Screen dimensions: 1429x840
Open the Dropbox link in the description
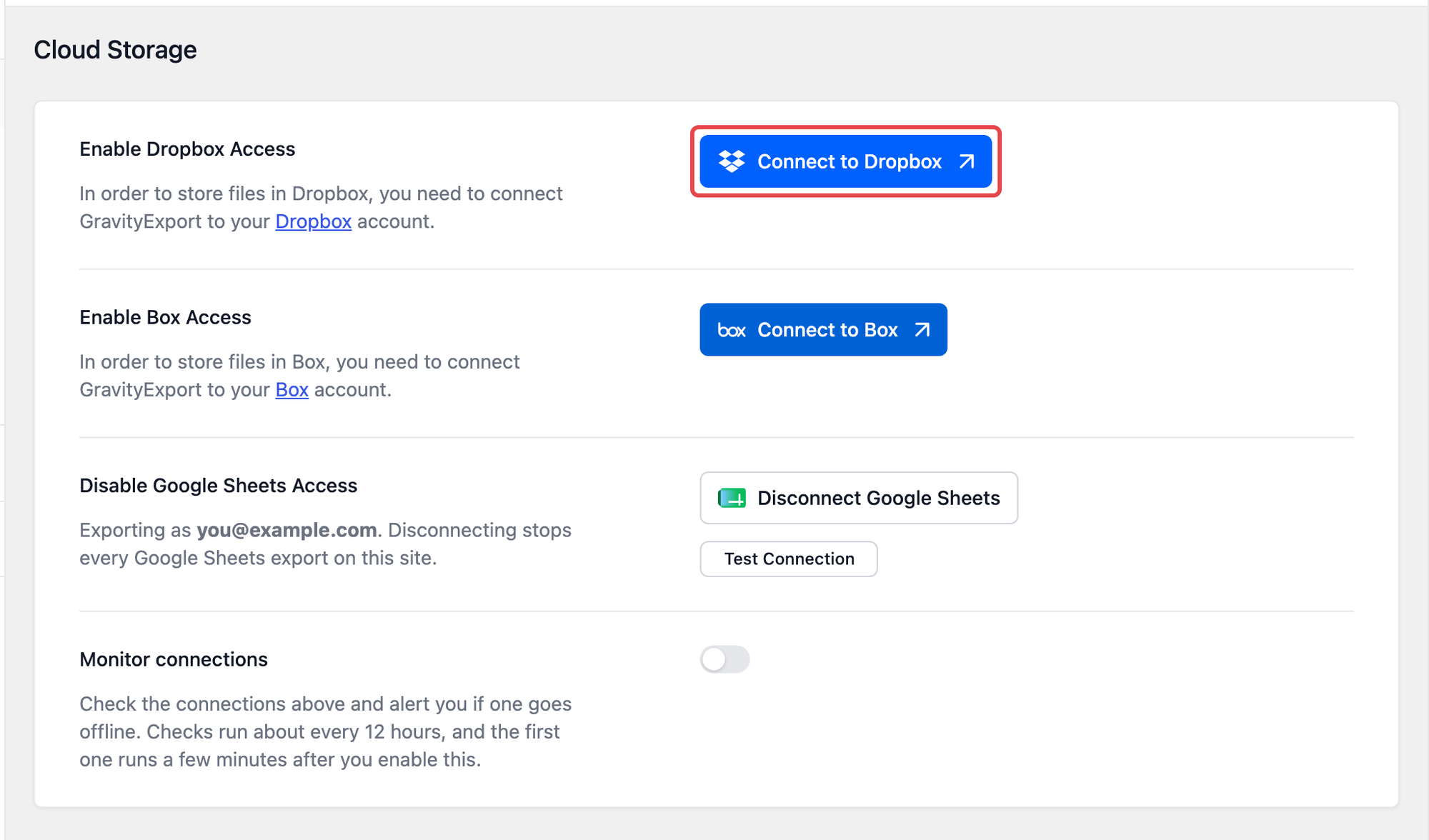tap(313, 221)
